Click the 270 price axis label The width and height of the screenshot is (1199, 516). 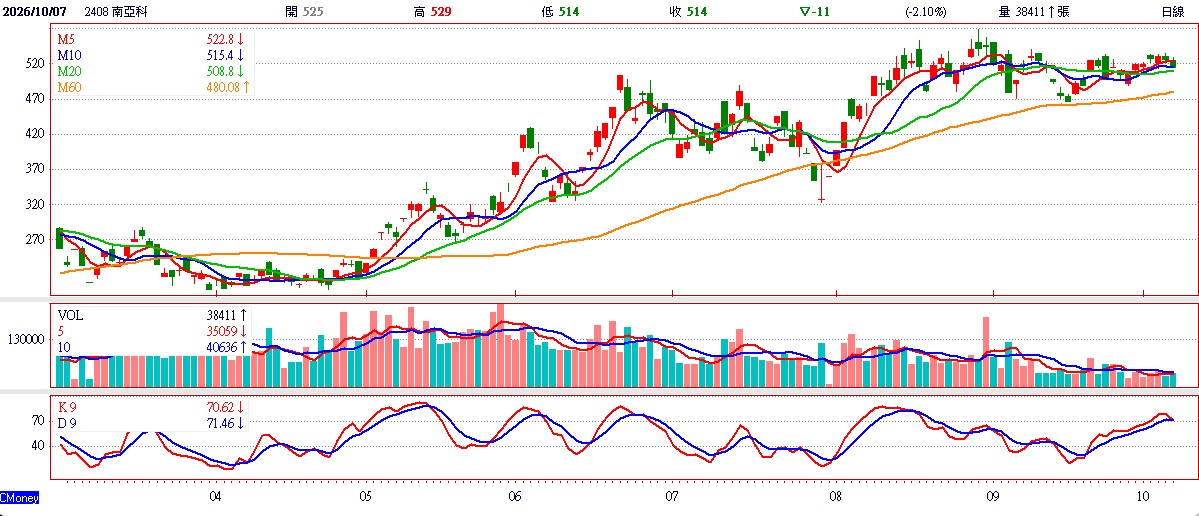pyautogui.click(x=37, y=239)
